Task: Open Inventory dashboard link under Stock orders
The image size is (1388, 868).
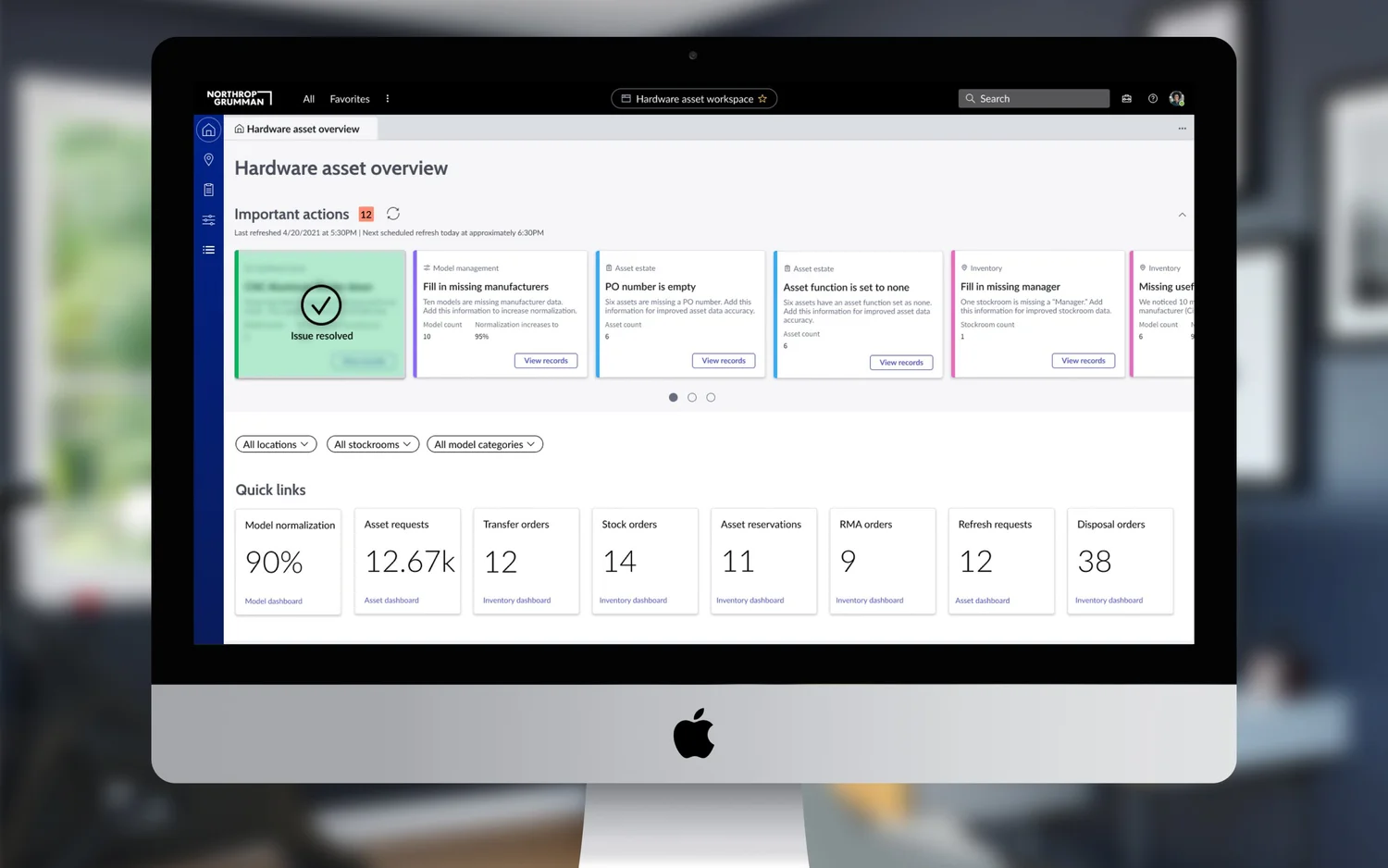Action: point(633,601)
